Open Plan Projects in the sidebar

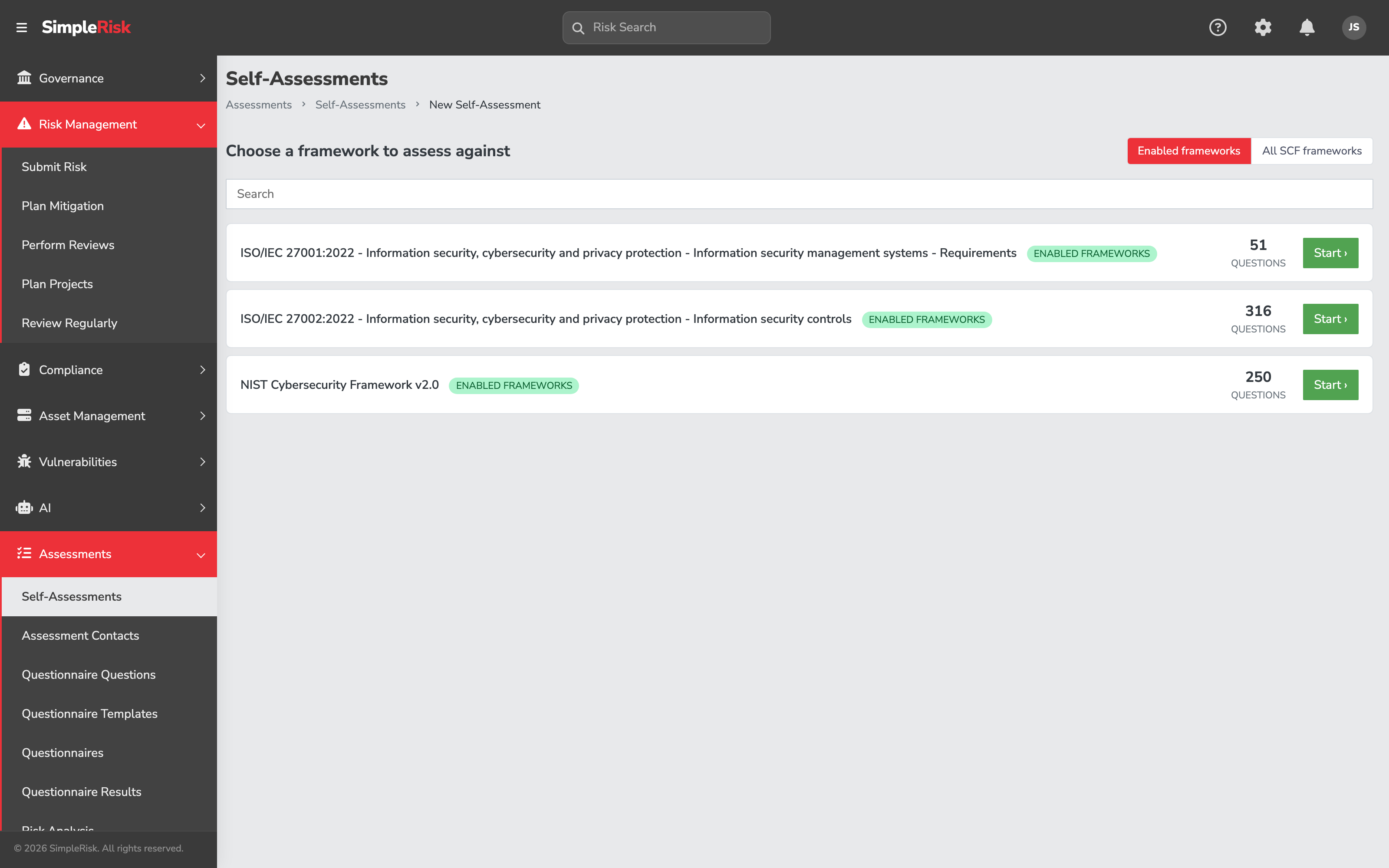(109, 283)
